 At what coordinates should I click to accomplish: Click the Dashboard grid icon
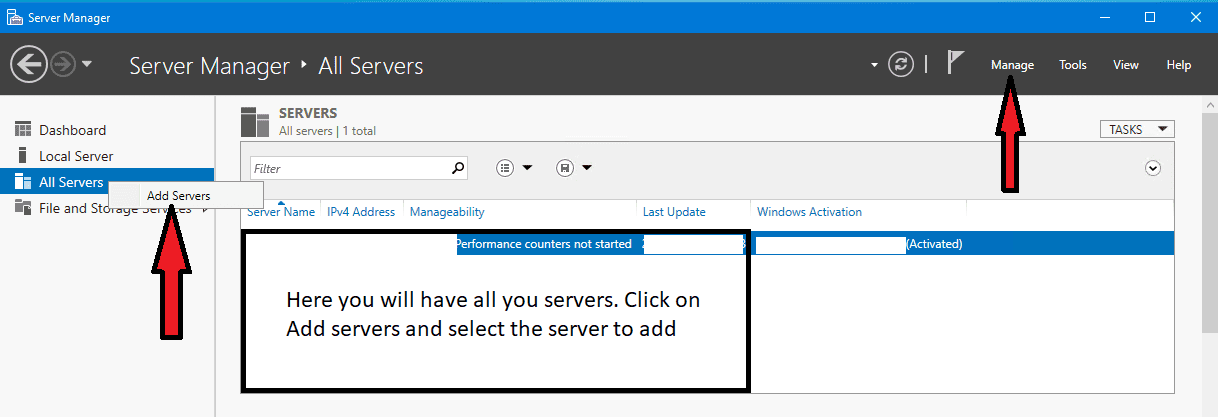point(23,130)
